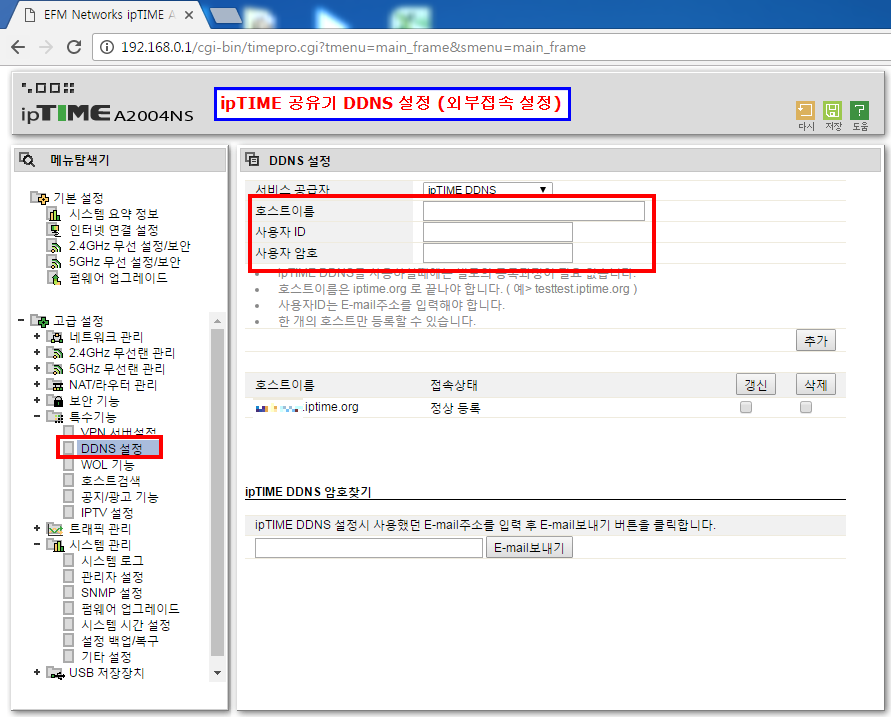This screenshot has width=891, height=717.
Task: Select DDNS 설정 in the sidebar menu
Action: (110, 447)
